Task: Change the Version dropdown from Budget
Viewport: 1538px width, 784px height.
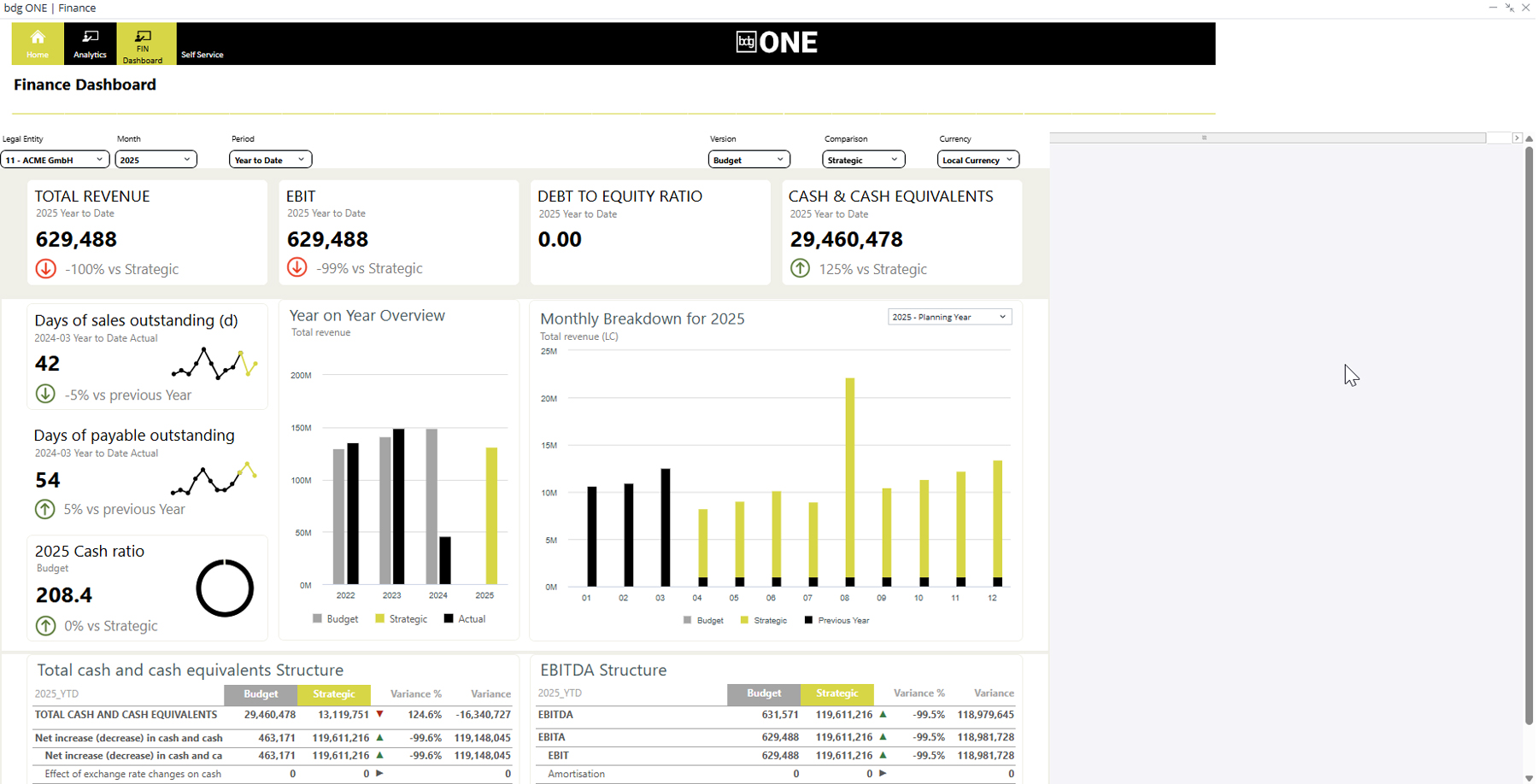Action: click(x=748, y=160)
